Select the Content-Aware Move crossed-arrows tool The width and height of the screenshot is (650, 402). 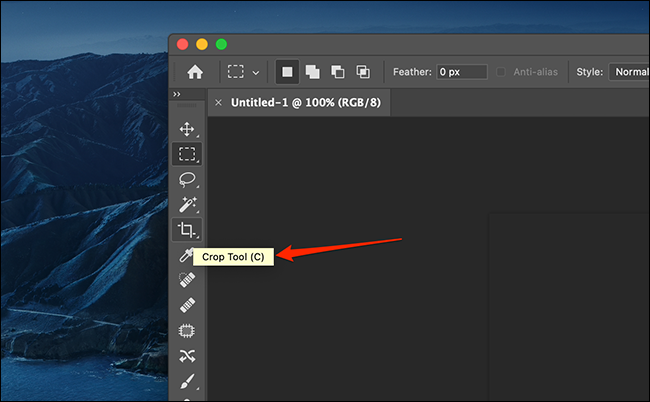[x=186, y=356]
